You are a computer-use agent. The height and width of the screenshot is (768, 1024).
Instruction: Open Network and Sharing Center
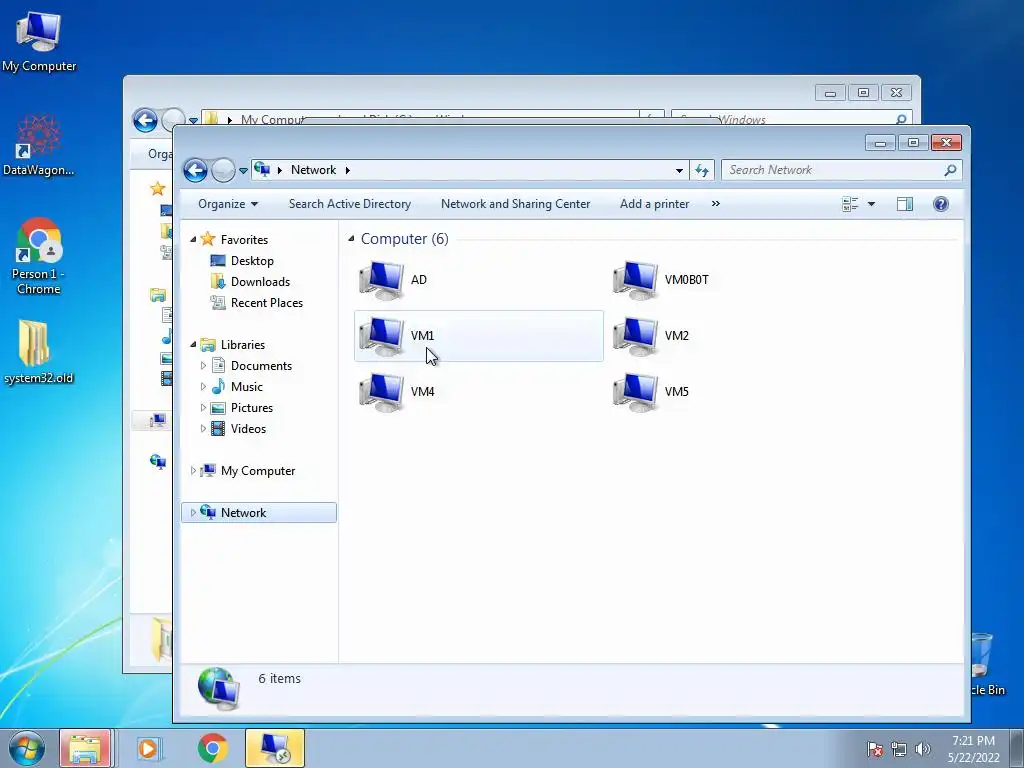point(515,204)
